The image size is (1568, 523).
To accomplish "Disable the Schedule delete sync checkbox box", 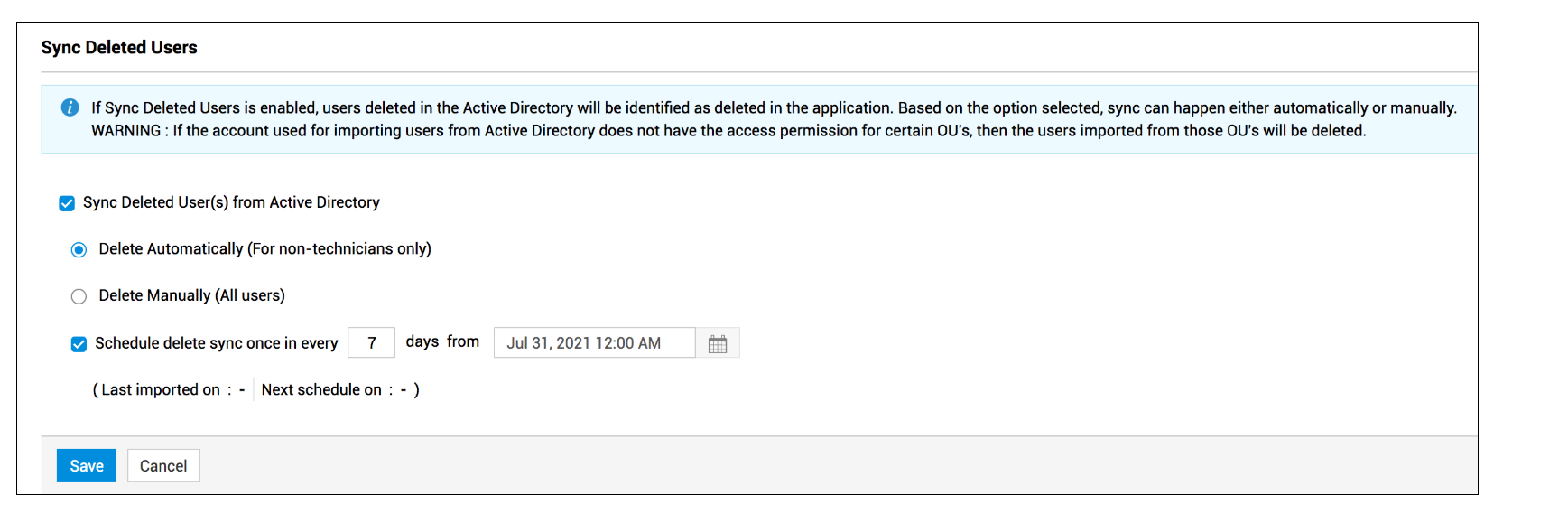I will [x=79, y=344].
